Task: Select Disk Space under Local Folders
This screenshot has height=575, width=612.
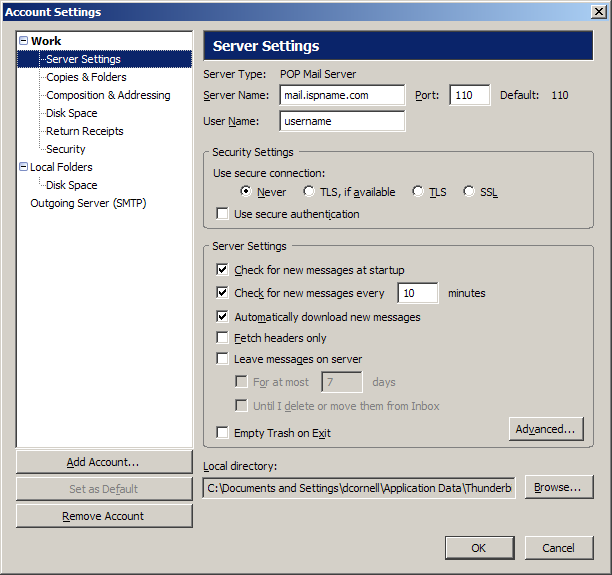Action: coord(72,185)
